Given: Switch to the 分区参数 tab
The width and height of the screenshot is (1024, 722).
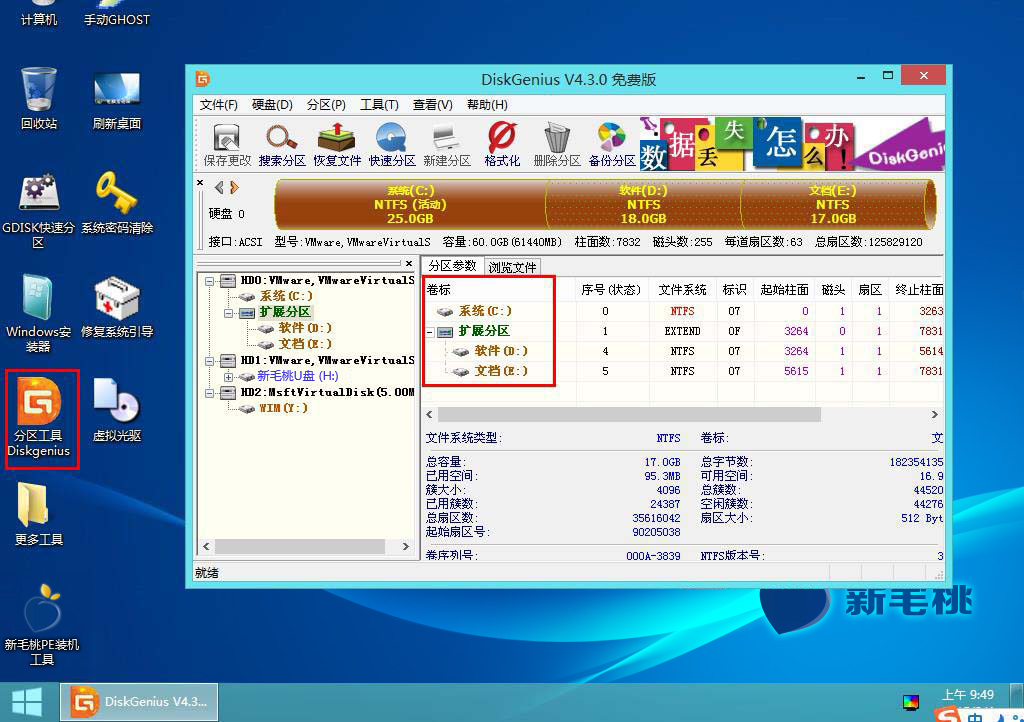Looking at the screenshot, I should [453, 266].
